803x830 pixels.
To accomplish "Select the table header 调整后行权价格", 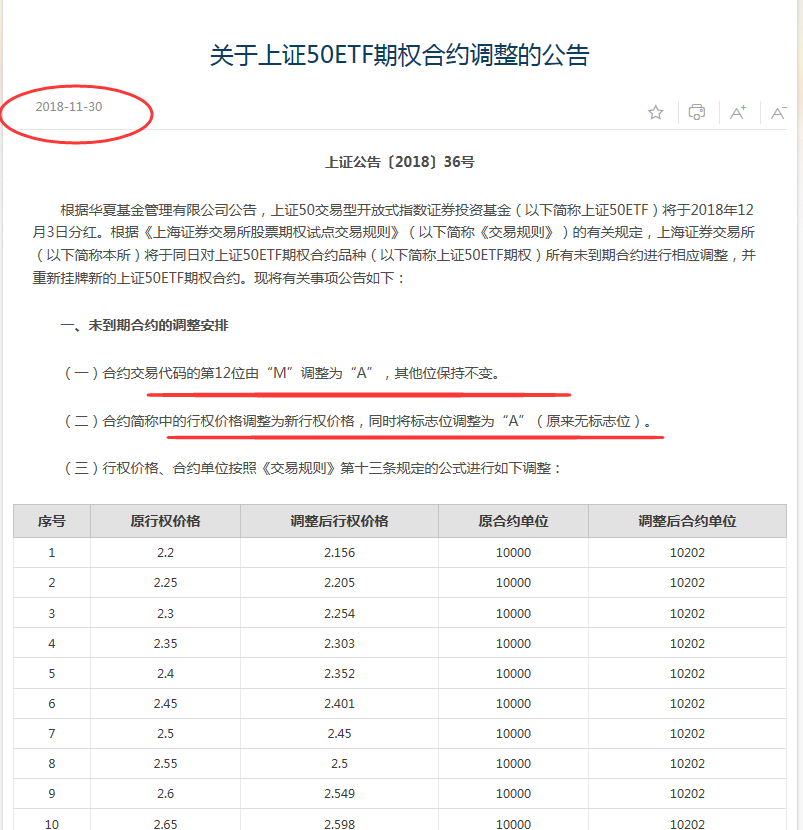I will [x=338, y=521].
